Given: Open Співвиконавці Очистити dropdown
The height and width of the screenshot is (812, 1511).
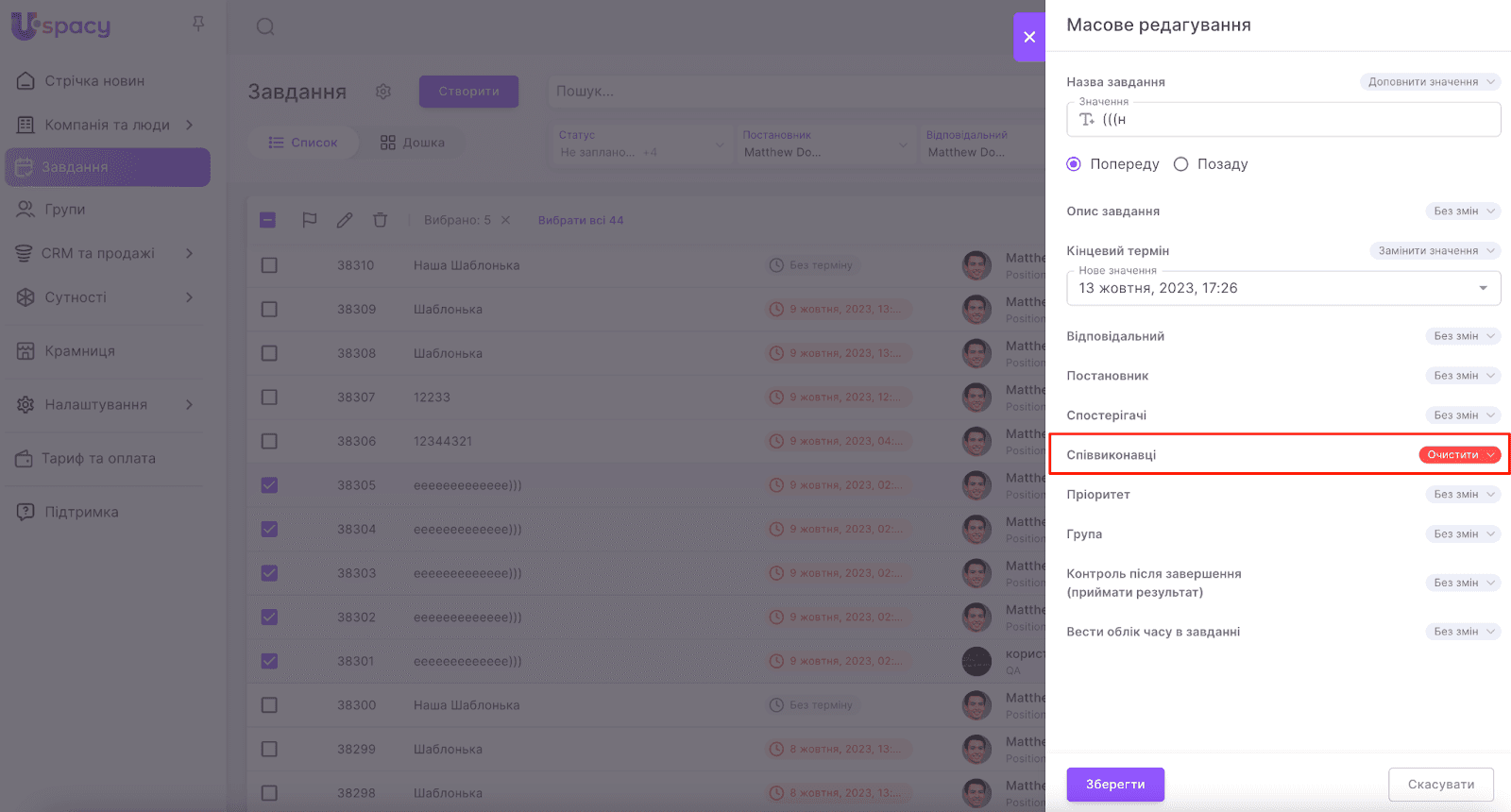Looking at the screenshot, I should click(x=1459, y=455).
